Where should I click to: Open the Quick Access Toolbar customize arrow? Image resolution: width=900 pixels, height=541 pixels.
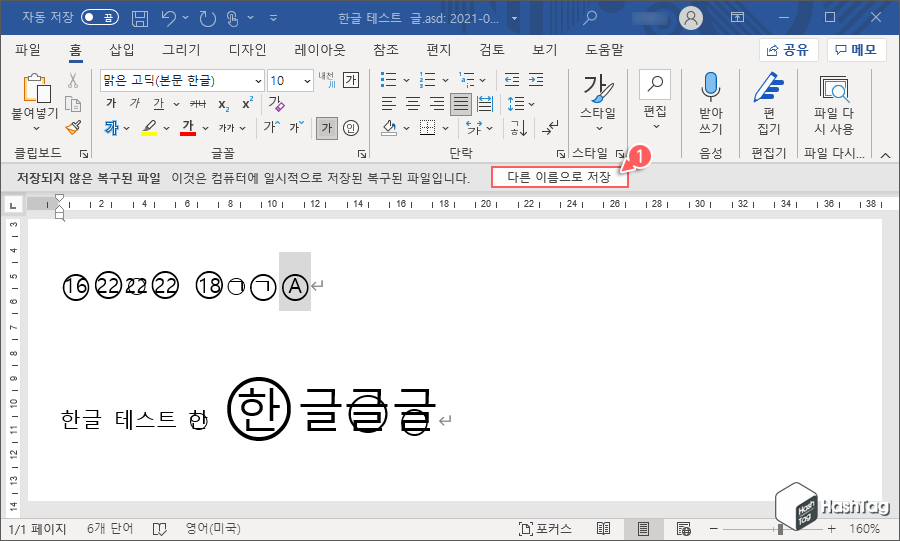(x=274, y=18)
